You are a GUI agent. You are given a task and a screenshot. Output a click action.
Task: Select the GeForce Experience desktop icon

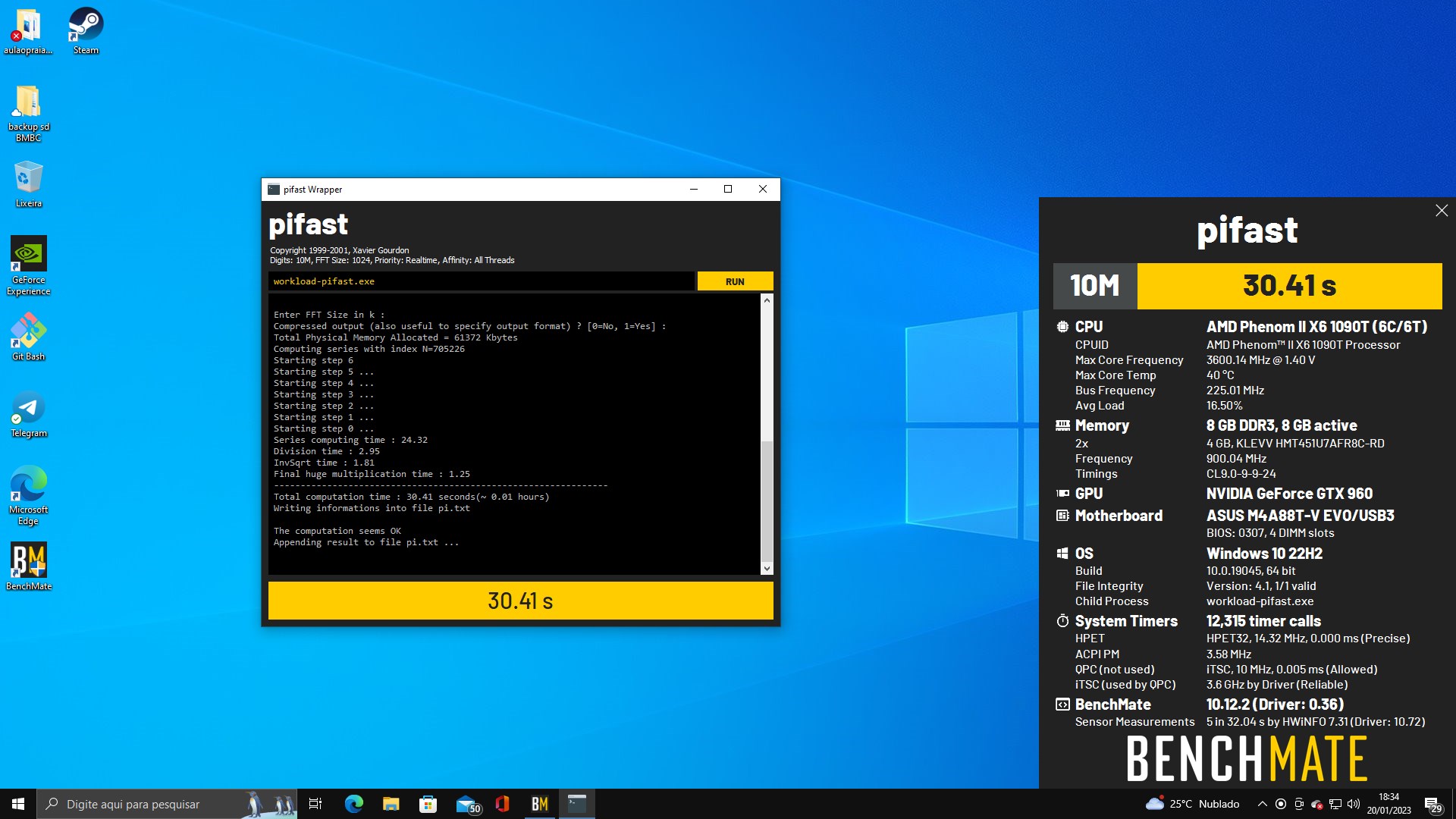pos(28,265)
